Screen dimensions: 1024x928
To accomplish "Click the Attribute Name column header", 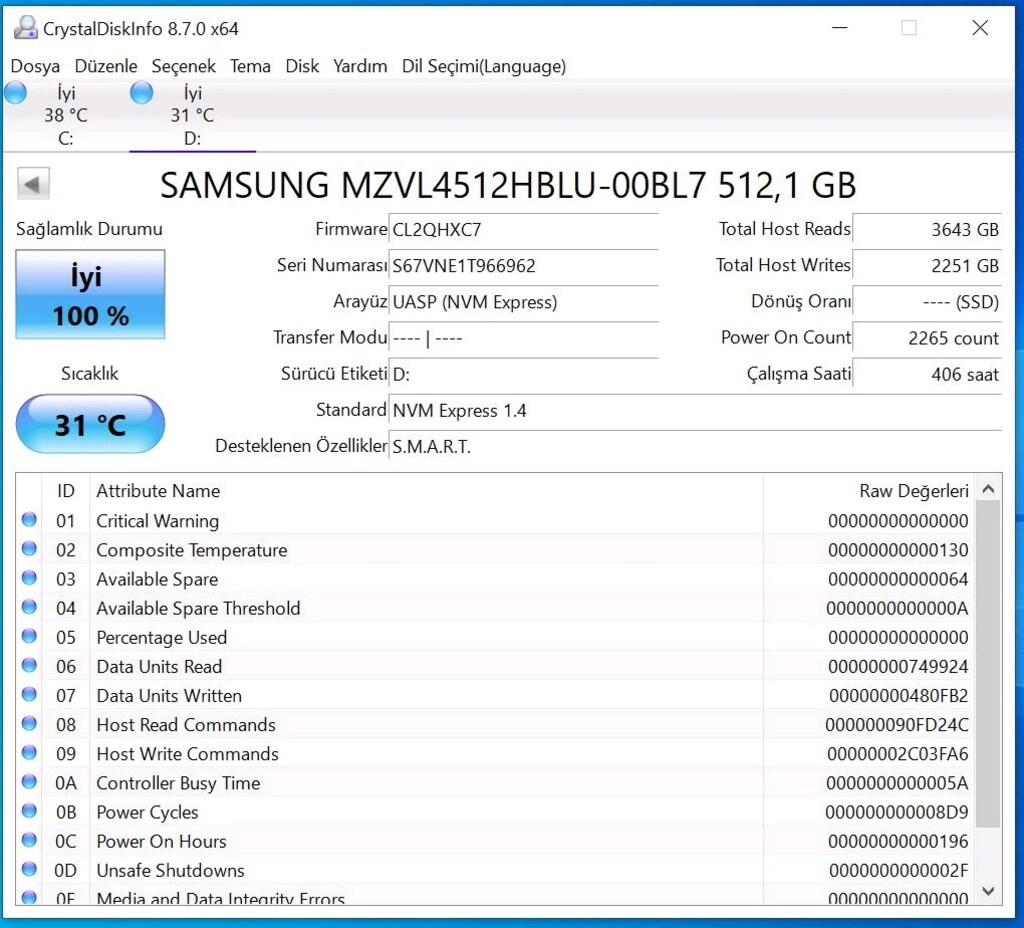I will click(x=426, y=491).
